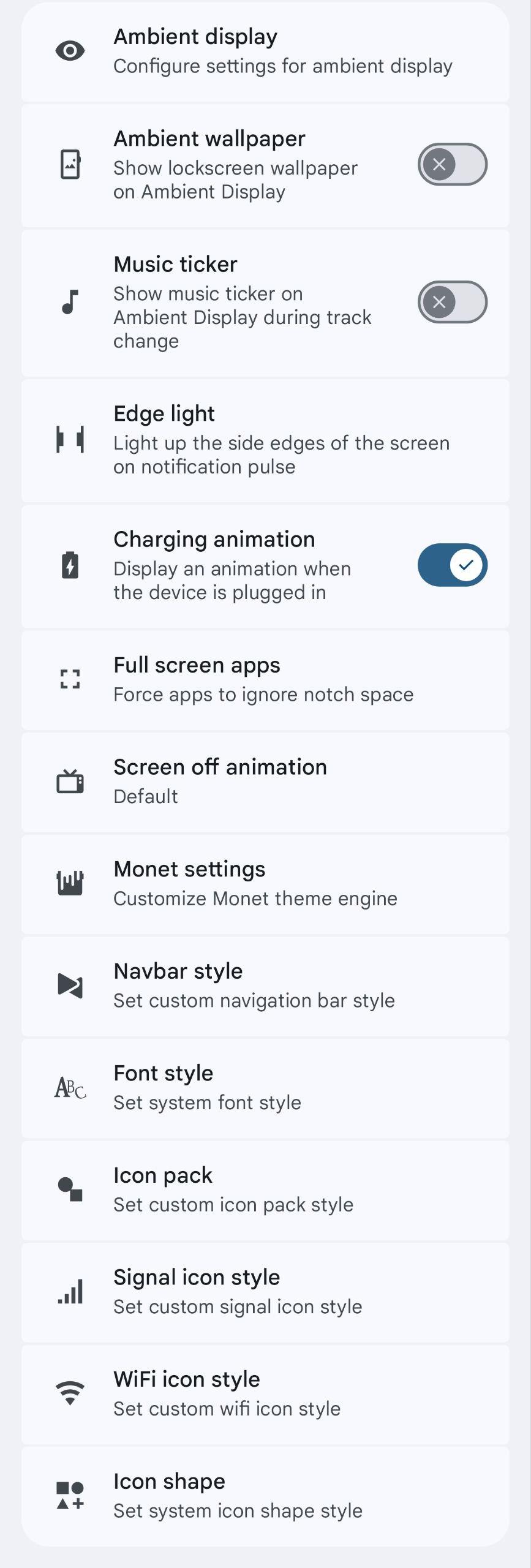The height and width of the screenshot is (1568, 531).
Task: Click the charging battery icon
Action: (x=70, y=565)
